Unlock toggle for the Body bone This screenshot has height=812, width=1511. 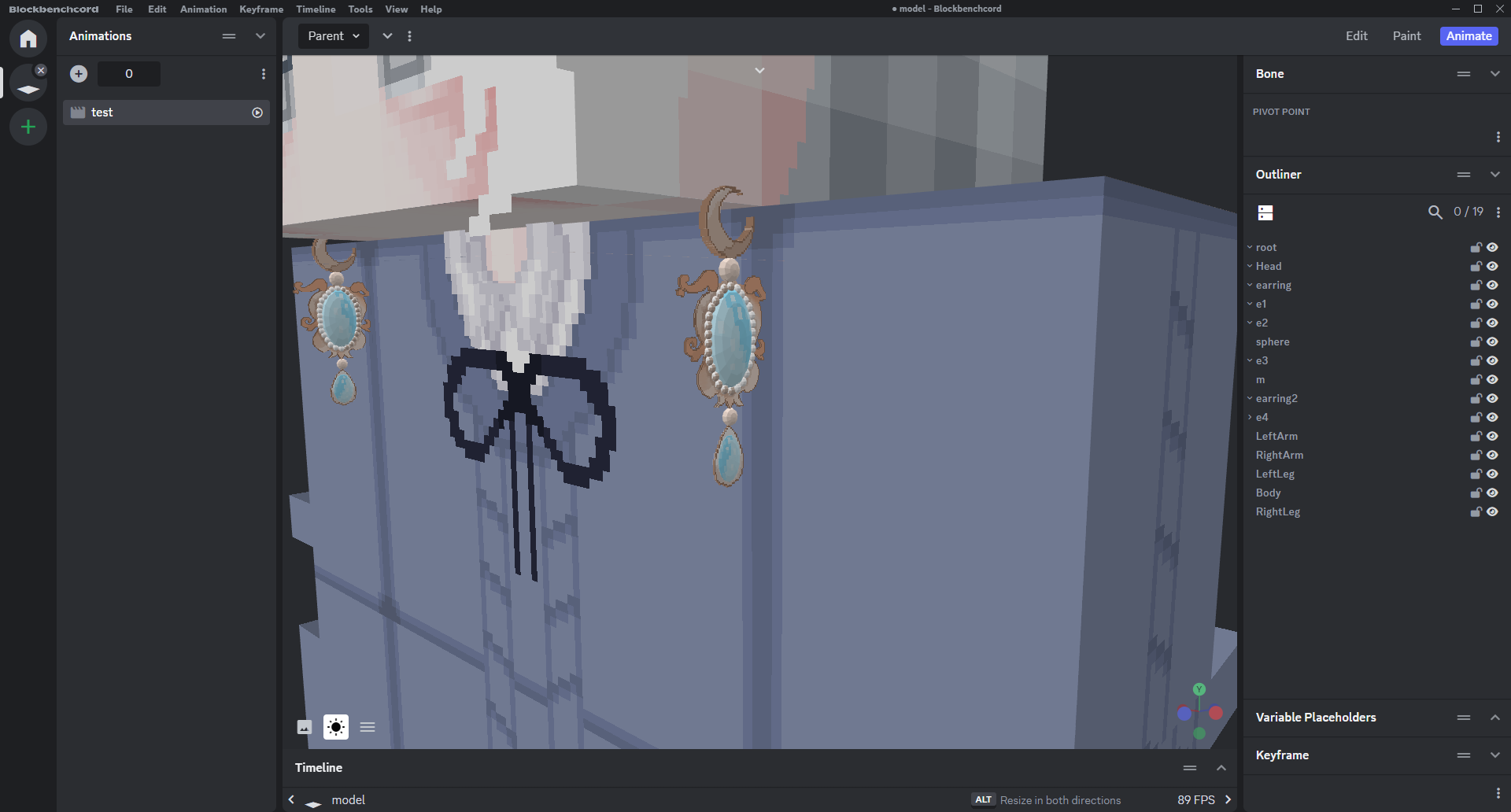coord(1476,493)
